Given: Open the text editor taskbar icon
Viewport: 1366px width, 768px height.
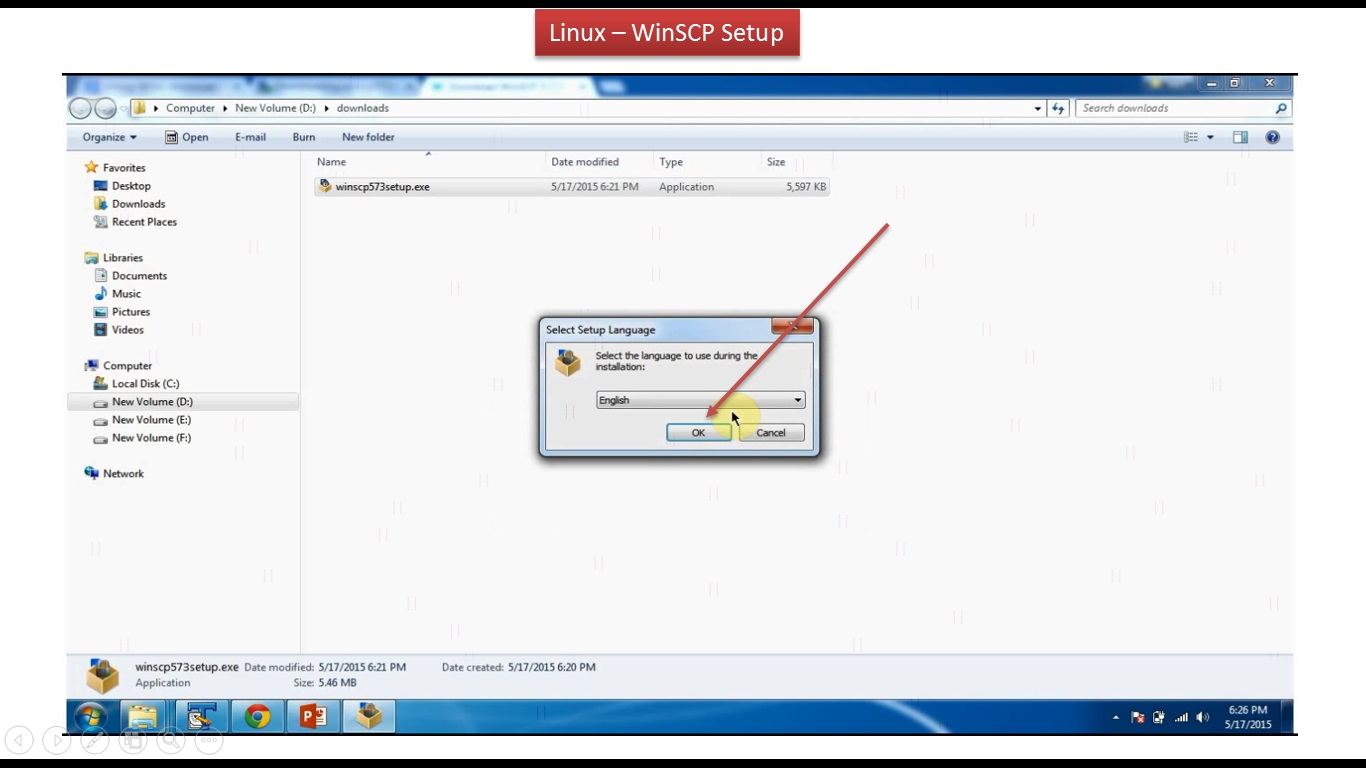Looking at the screenshot, I should [202, 716].
